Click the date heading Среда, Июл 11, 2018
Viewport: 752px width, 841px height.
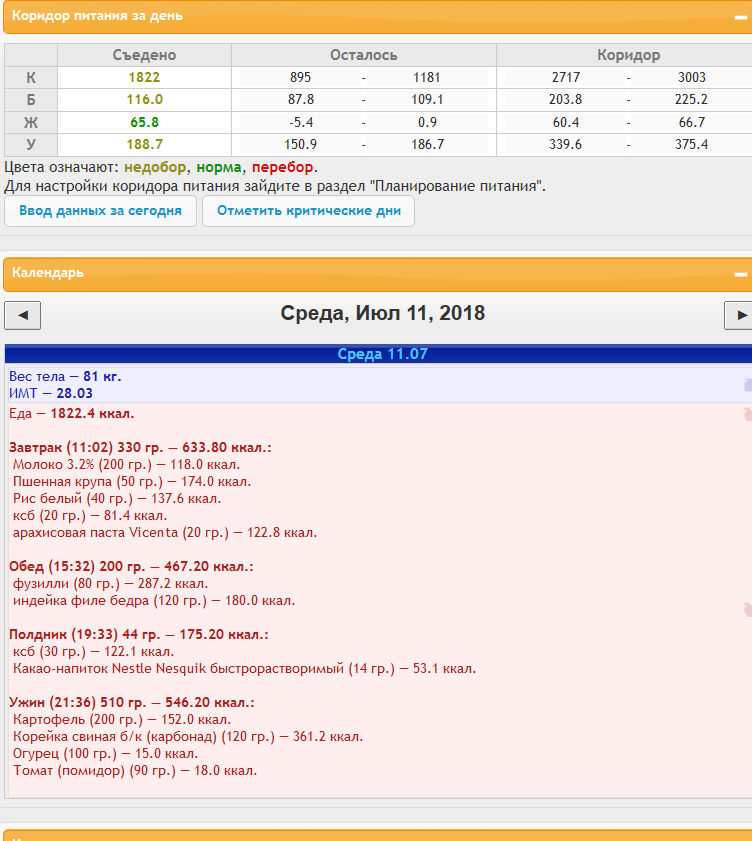[x=382, y=314]
